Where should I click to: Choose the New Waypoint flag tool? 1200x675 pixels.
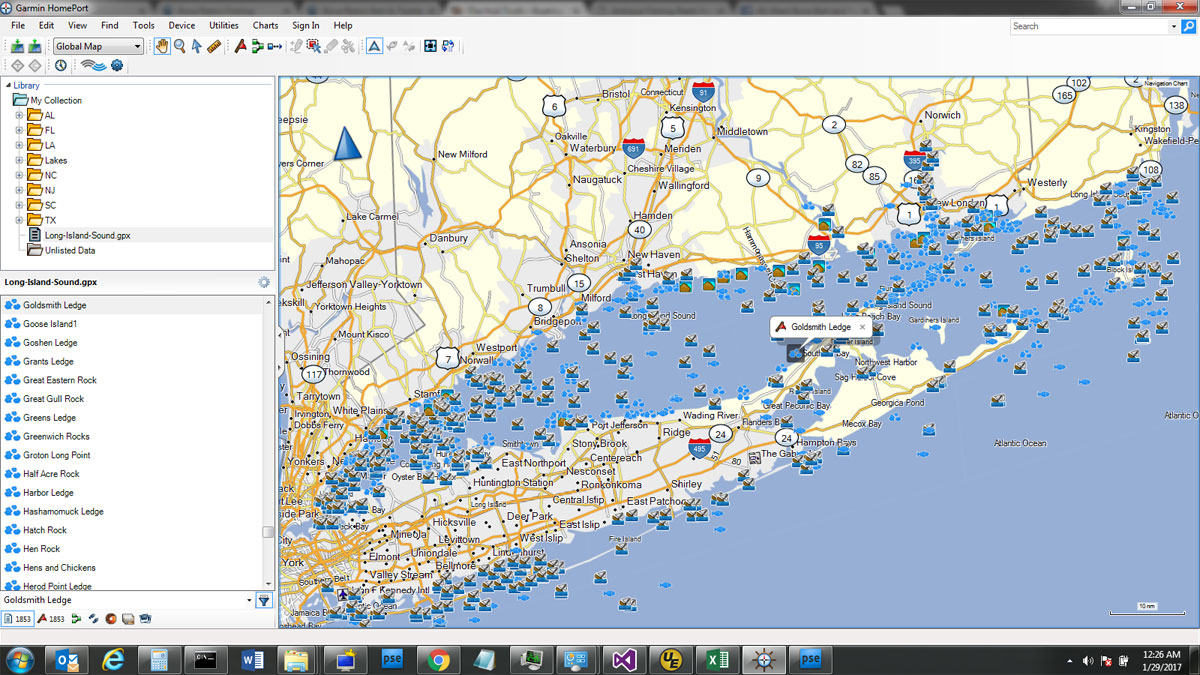(x=240, y=46)
